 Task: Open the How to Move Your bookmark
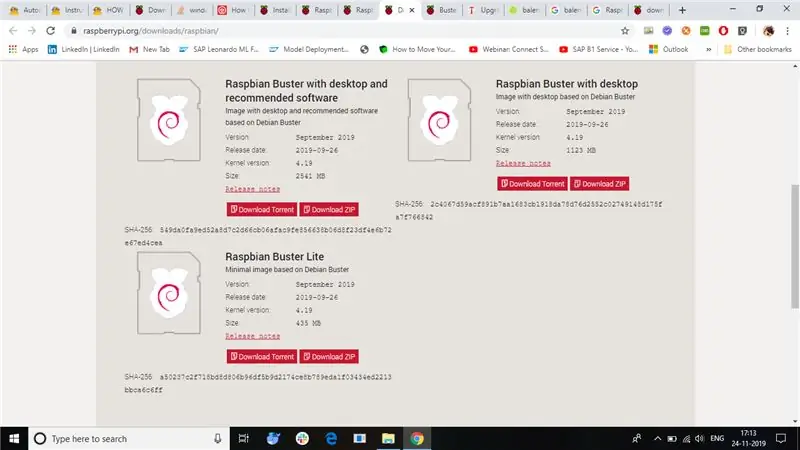tap(417, 49)
